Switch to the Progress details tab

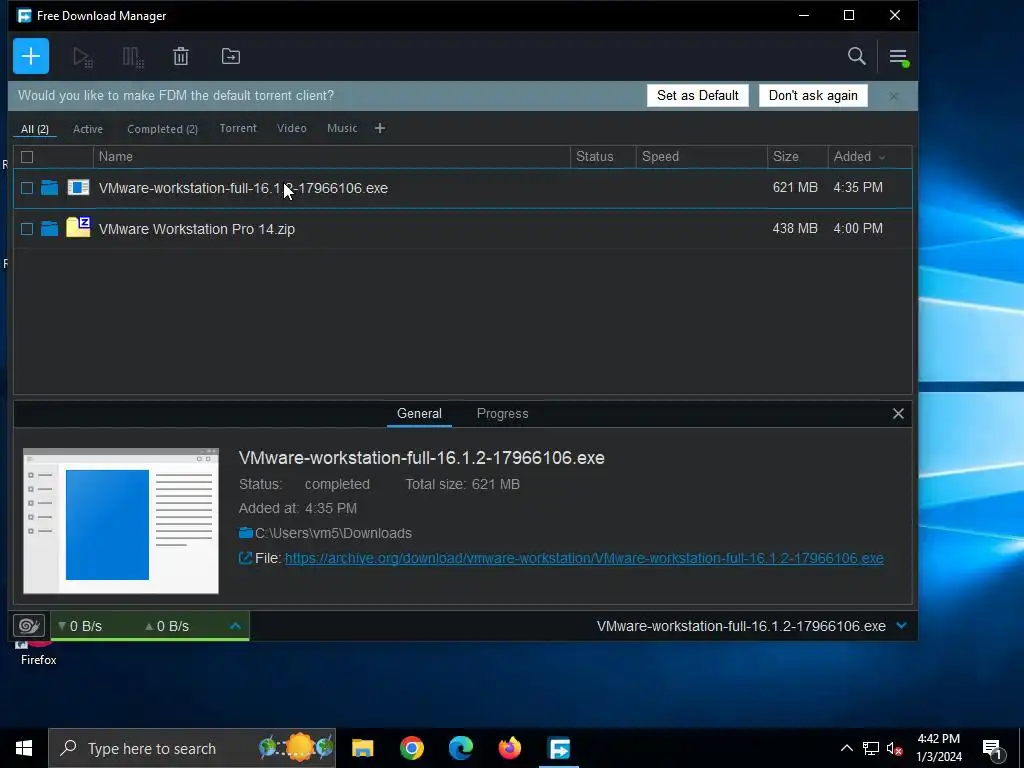[x=502, y=413]
